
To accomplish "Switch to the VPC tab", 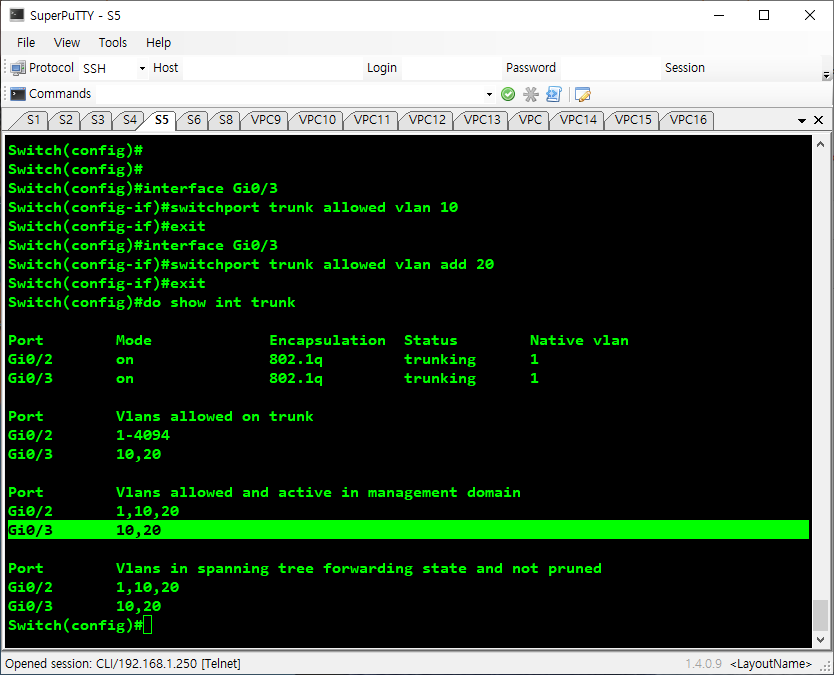I will click(530, 120).
